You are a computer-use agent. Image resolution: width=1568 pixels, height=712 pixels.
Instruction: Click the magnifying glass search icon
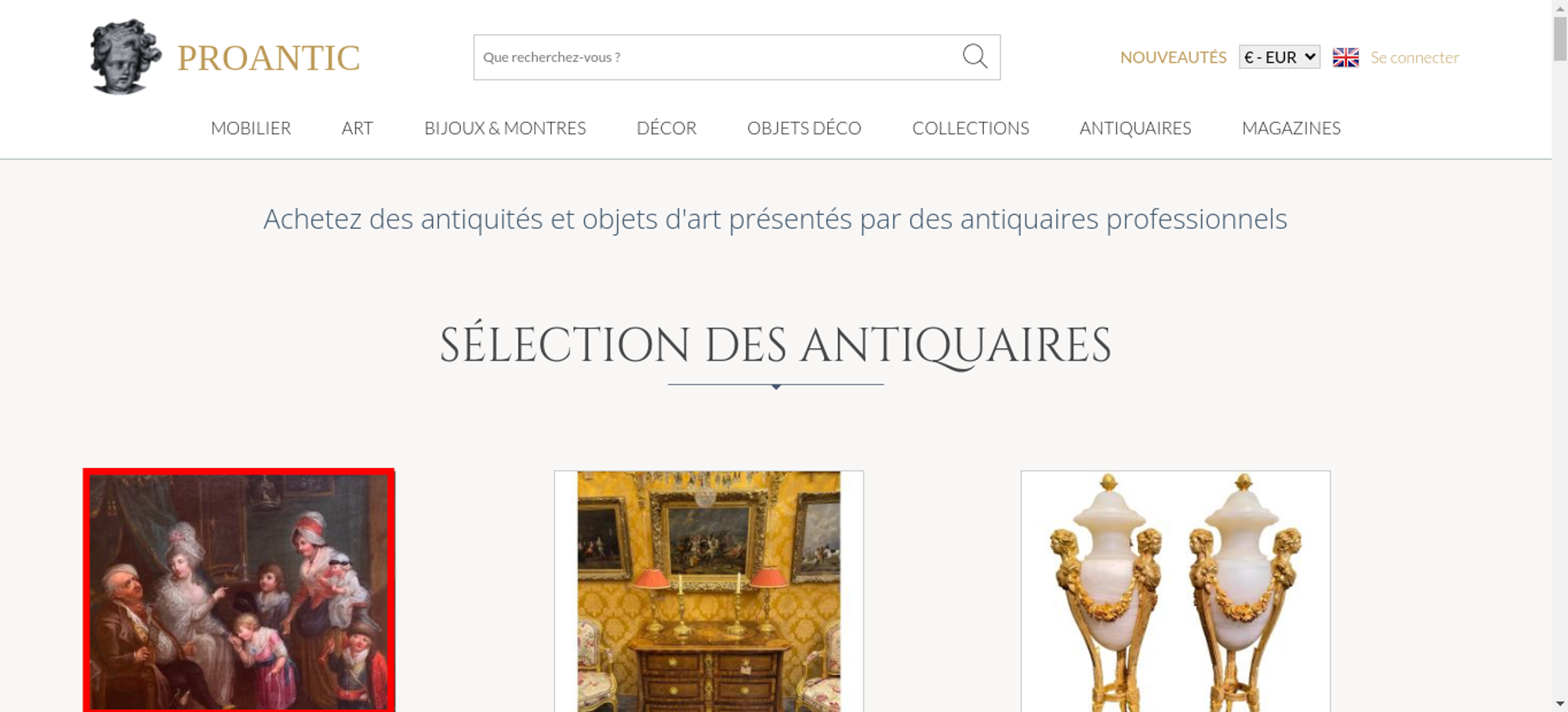click(x=975, y=56)
